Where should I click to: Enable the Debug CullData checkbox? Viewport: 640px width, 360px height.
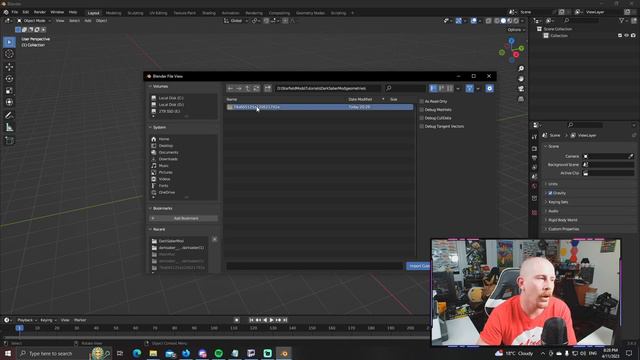coord(422,118)
